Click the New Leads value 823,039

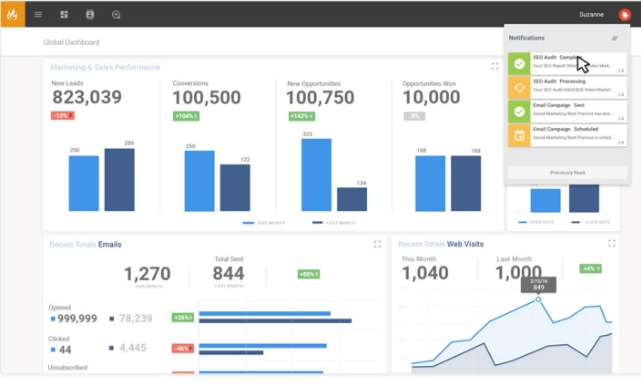click(x=87, y=97)
